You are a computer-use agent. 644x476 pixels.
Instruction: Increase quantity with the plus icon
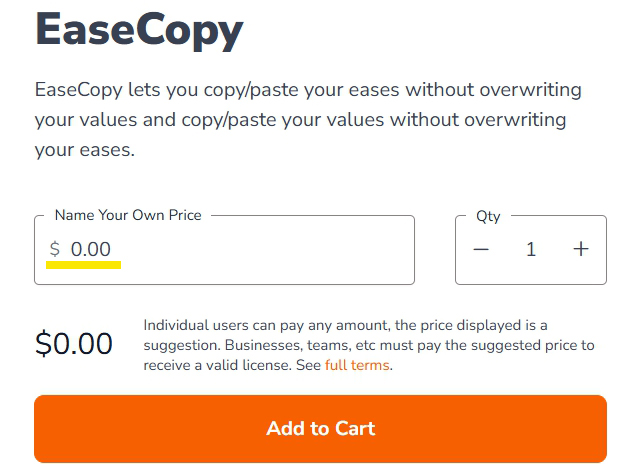[581, 249]
